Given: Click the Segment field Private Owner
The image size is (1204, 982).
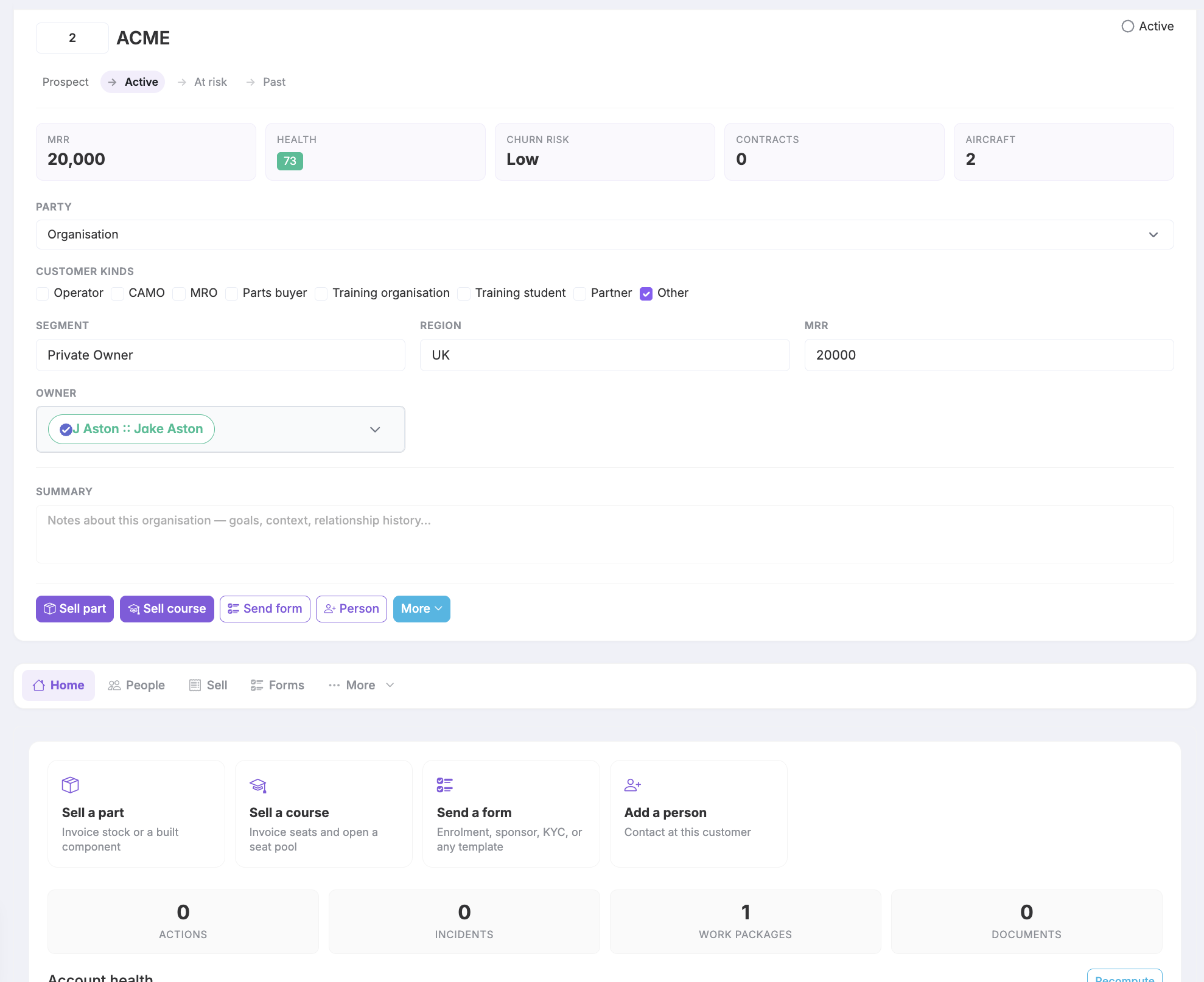Looking at the screenshot, I should coord(220,355).
